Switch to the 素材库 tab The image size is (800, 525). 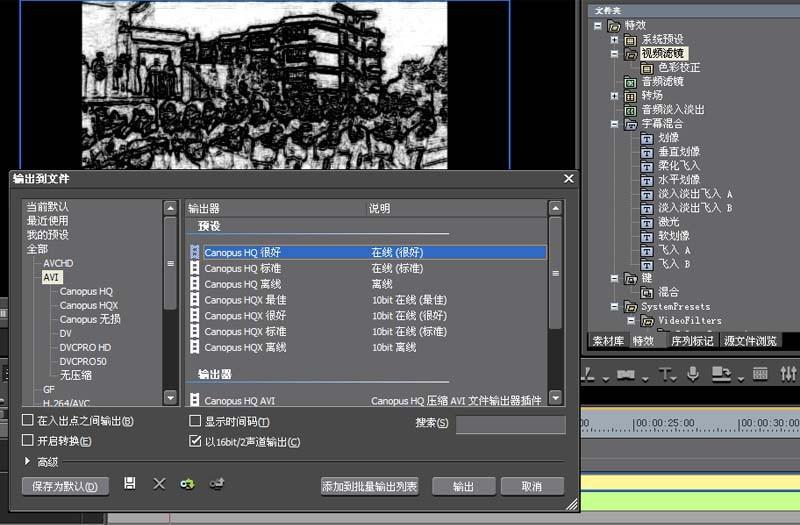[608, 341]
